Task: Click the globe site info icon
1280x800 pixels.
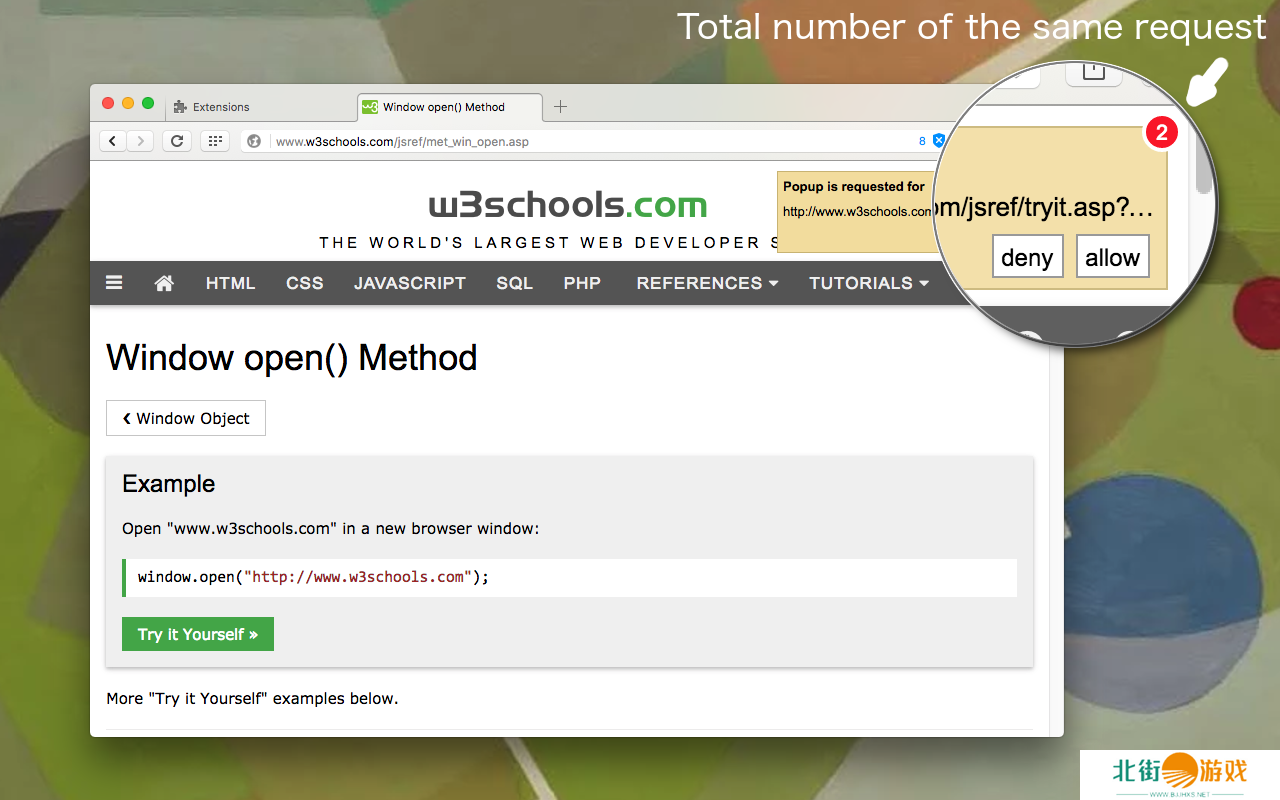Action: coord(254,141)
